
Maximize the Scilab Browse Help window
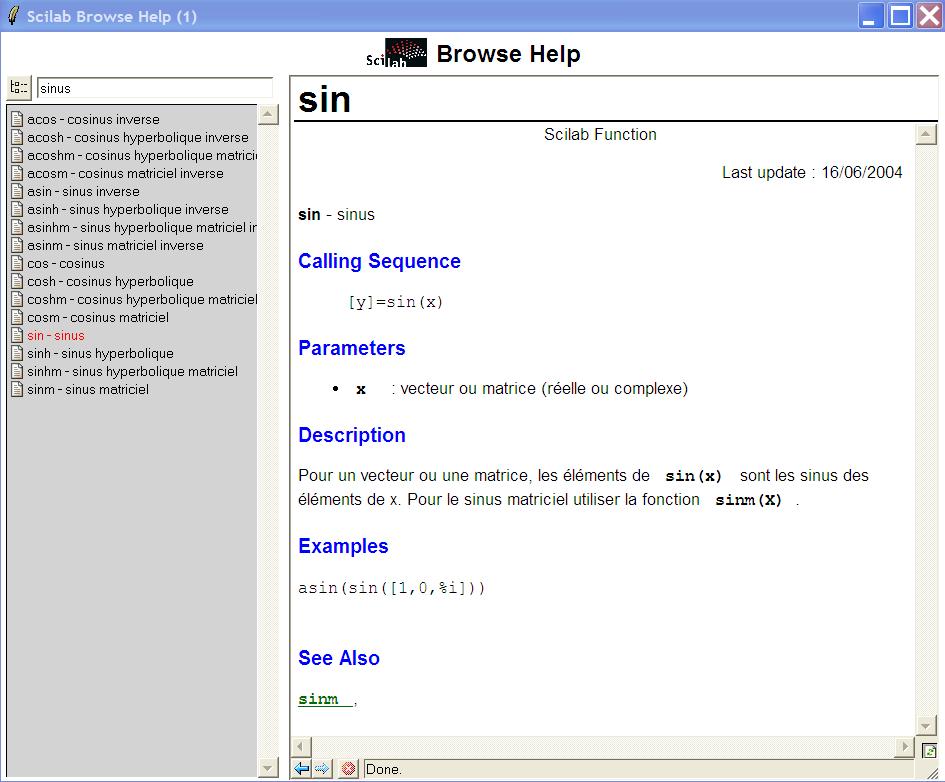tap(900, 16)
